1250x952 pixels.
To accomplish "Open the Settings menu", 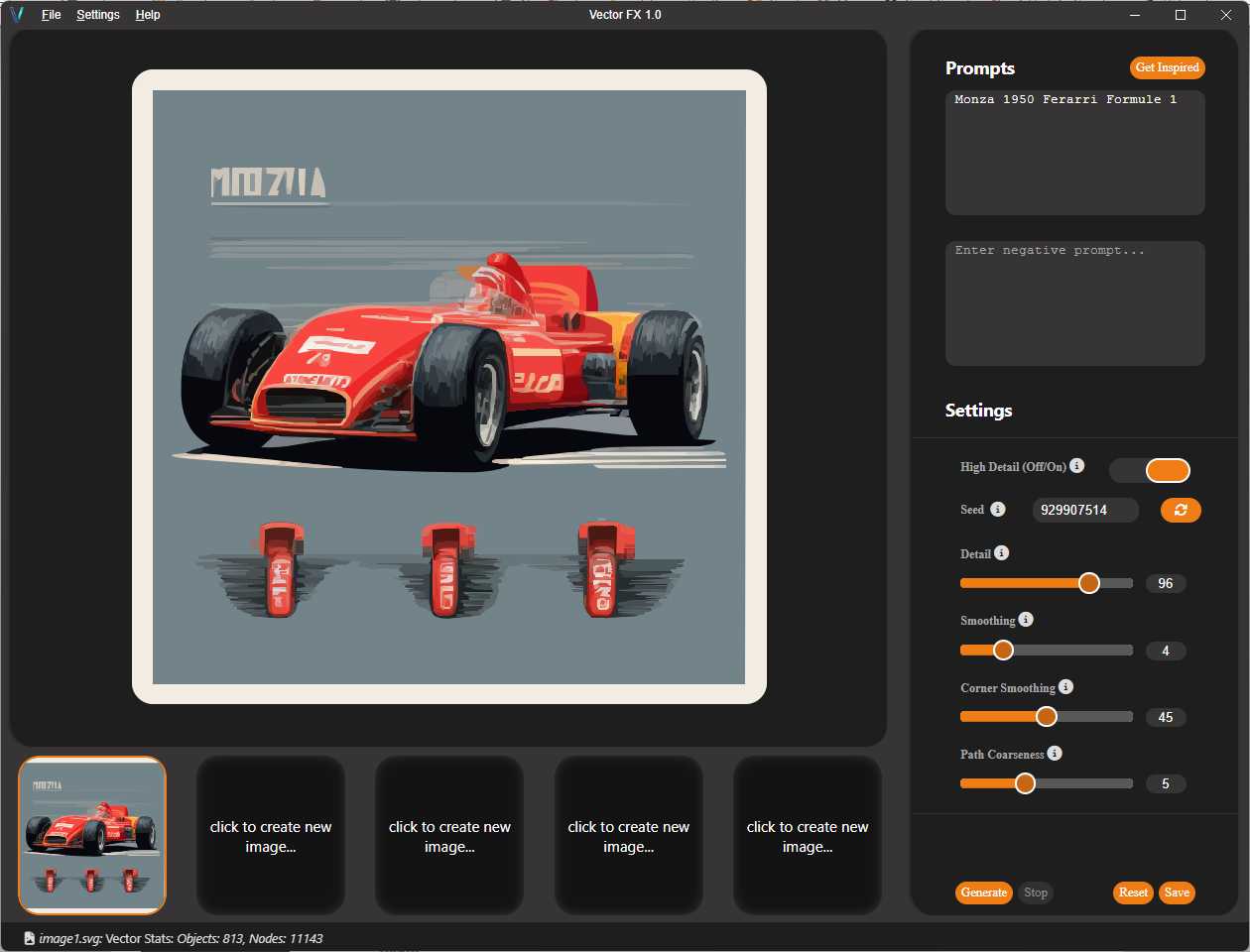I will click(x=98, y=15).
